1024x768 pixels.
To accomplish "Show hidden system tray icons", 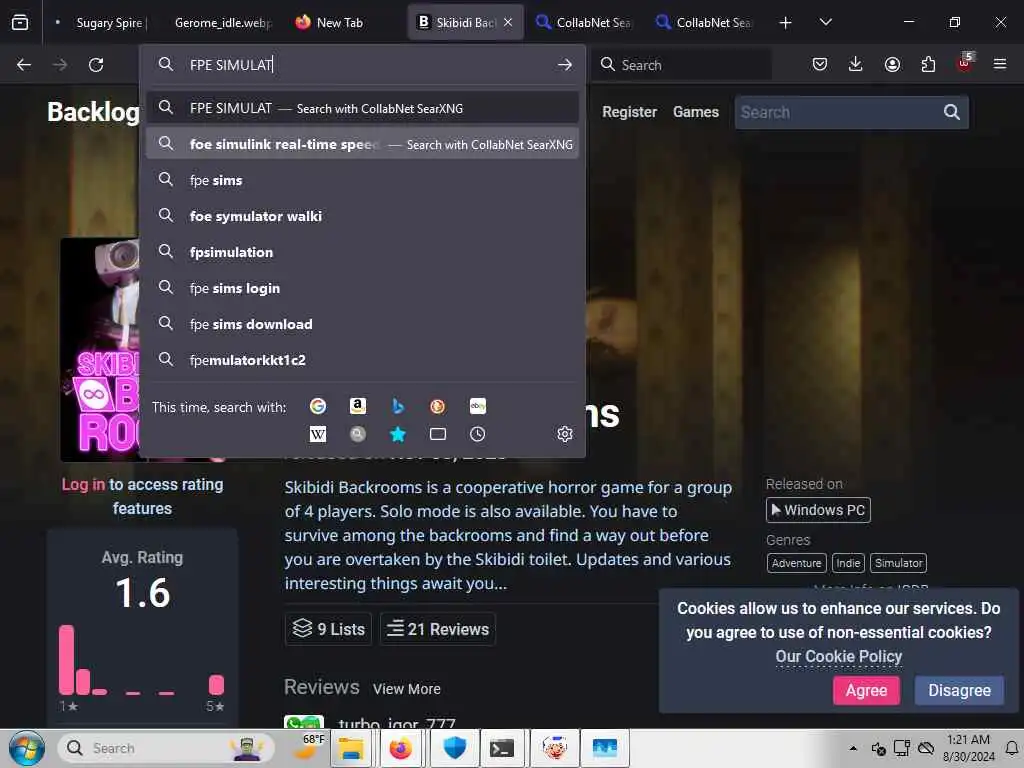I will point(853,748).
